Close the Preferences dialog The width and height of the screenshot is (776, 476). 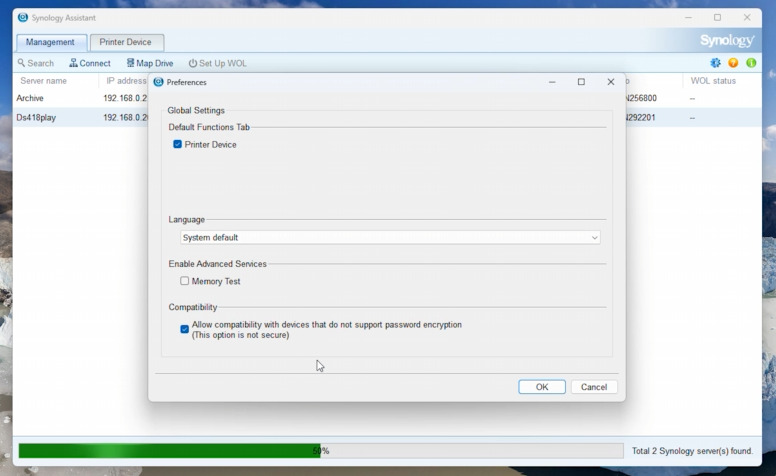pos(611,82)
